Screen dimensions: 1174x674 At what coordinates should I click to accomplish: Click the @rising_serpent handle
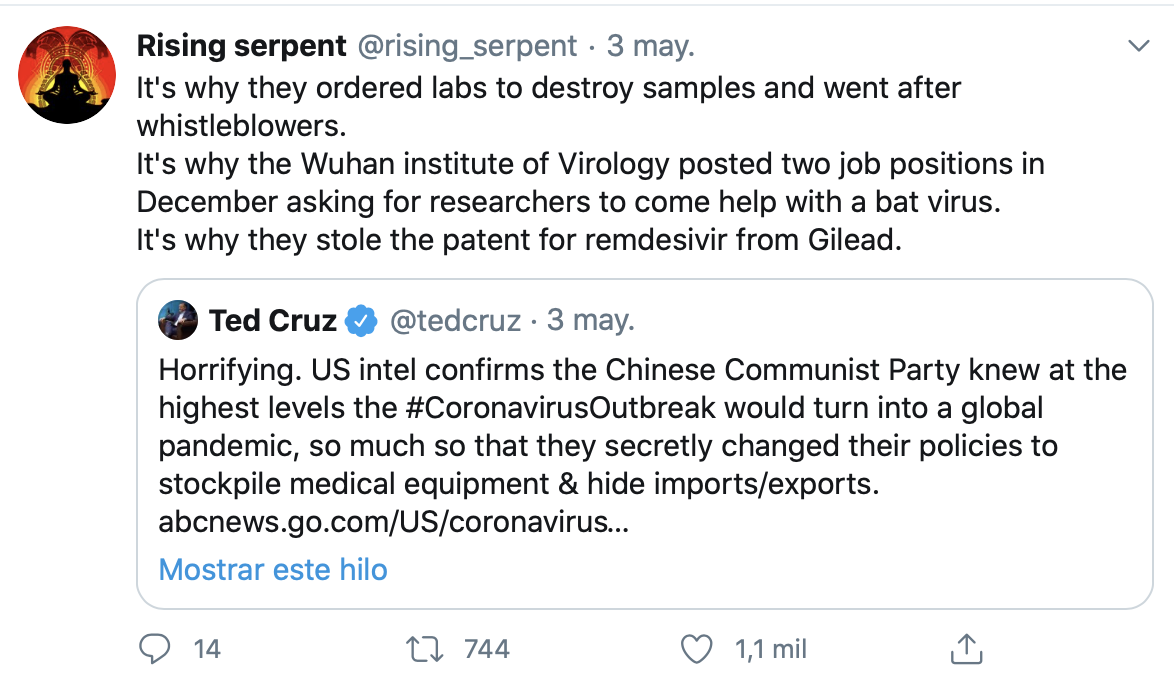coord(467,45)
